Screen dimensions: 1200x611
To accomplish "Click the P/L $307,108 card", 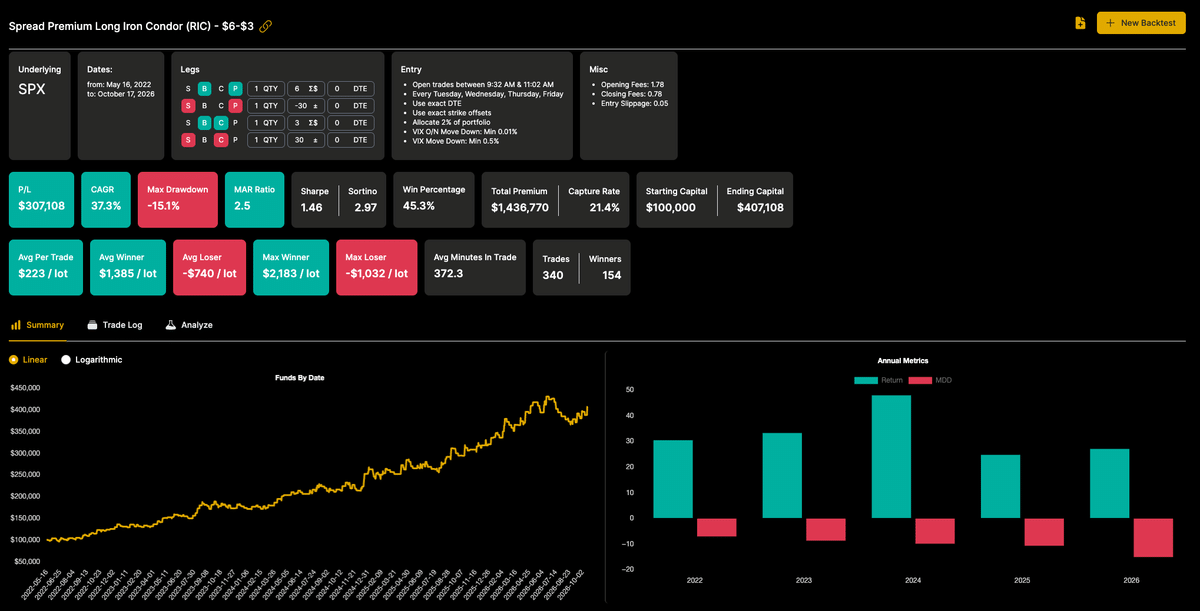I will (41, 198).
